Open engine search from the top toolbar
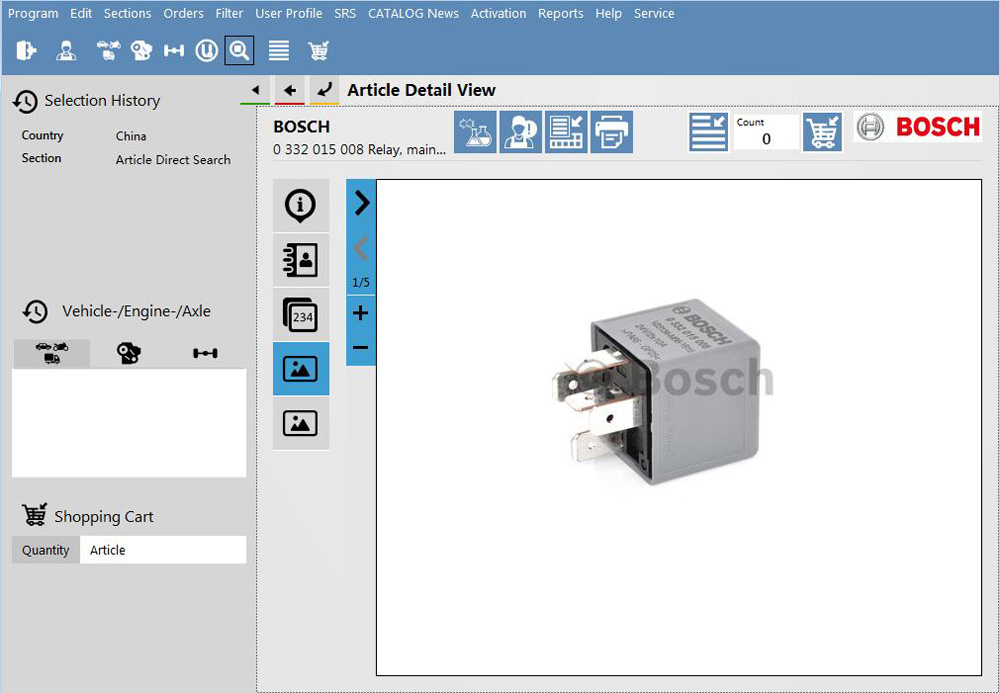This screenshot has width=1000, height=693. tap(141, 50)
